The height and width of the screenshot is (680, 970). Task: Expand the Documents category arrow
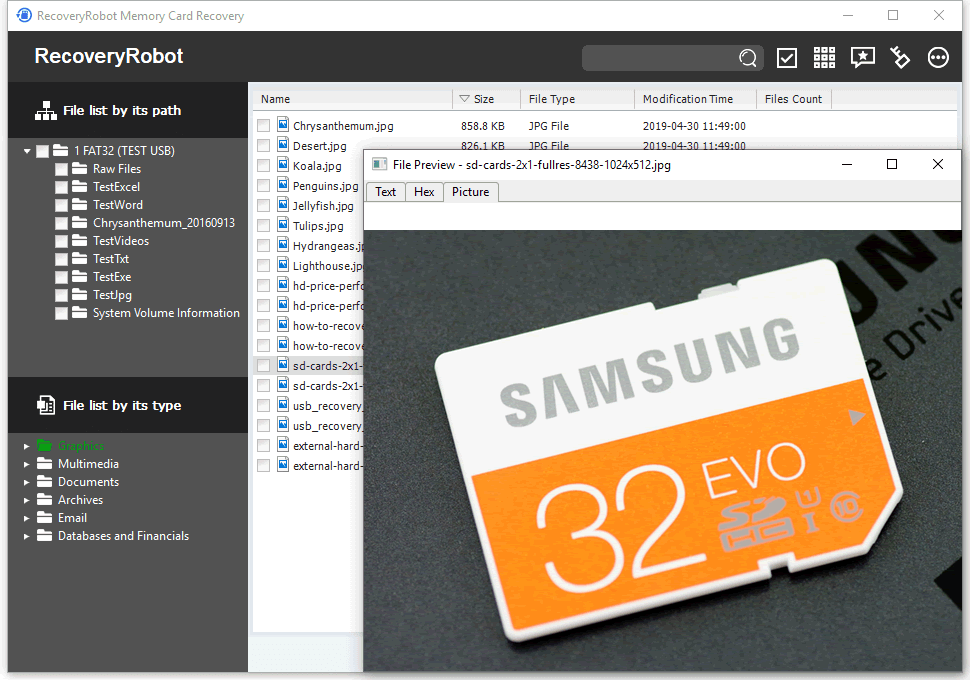tap(27, 482)
